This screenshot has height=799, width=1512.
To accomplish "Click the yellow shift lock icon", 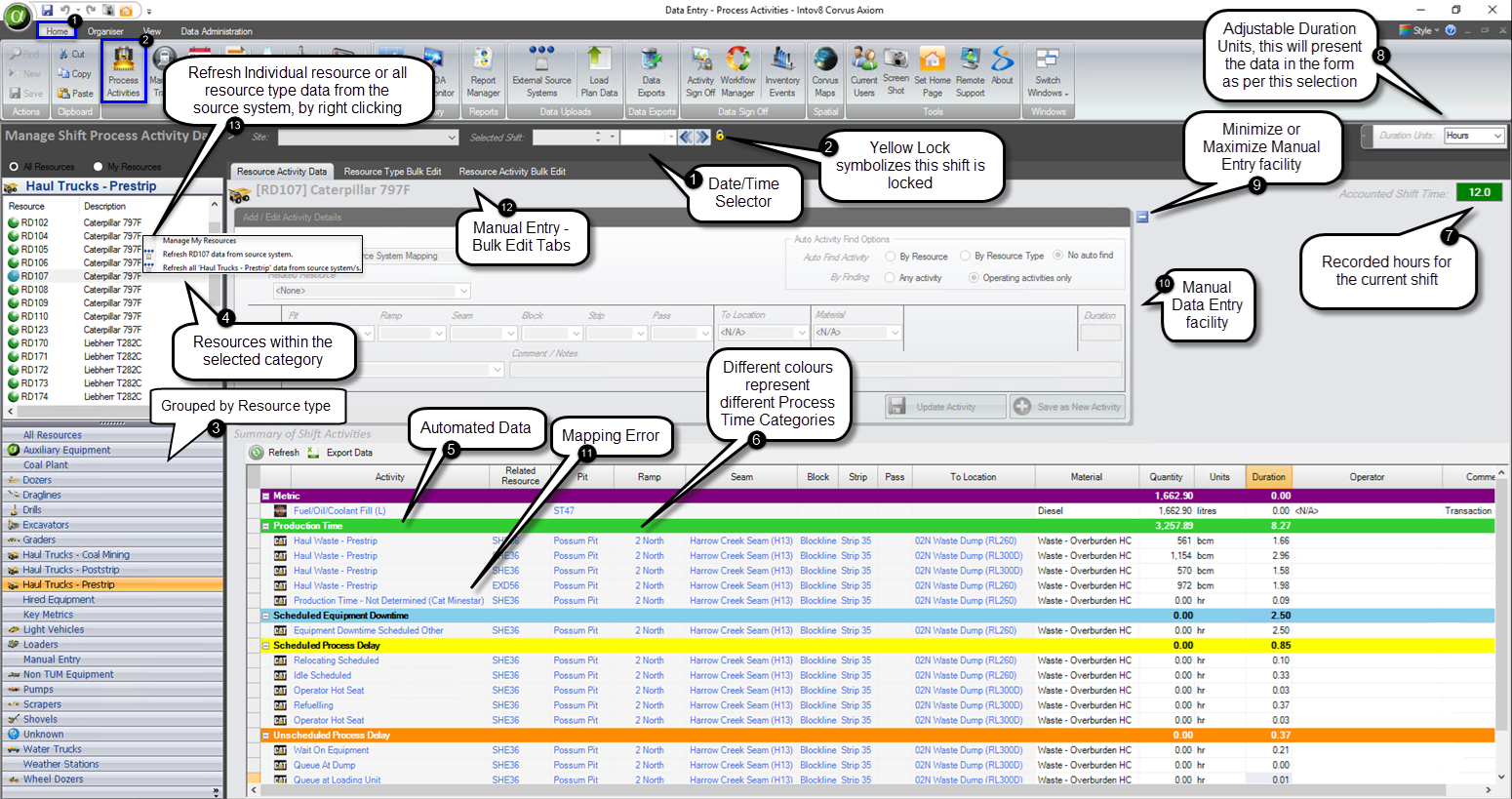I will click(x=720, y=136).
